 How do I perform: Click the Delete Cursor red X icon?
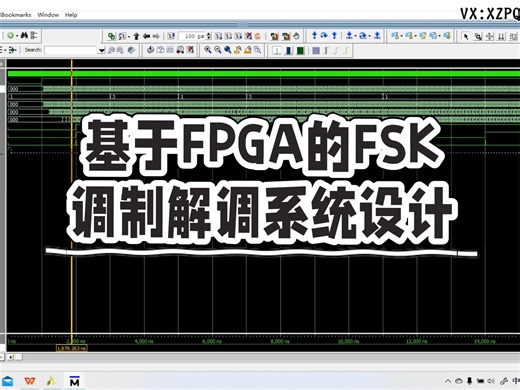190,50
